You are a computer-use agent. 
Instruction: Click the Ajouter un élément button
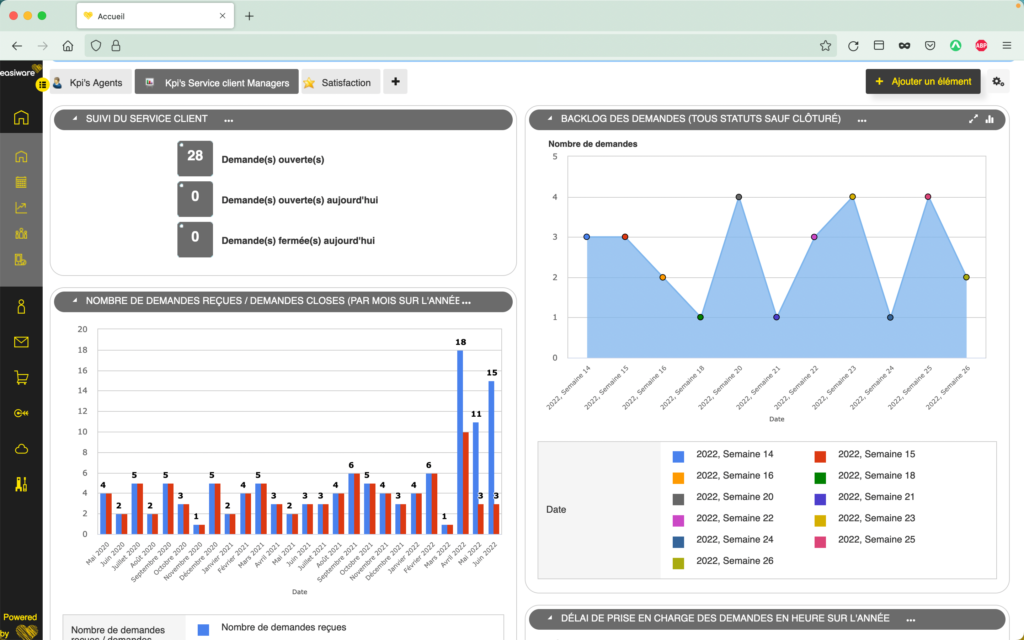(x=923, y=82)
